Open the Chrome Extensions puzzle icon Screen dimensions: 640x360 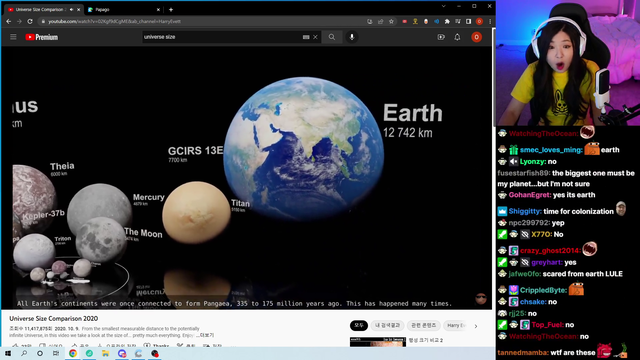tap(447, 21)
